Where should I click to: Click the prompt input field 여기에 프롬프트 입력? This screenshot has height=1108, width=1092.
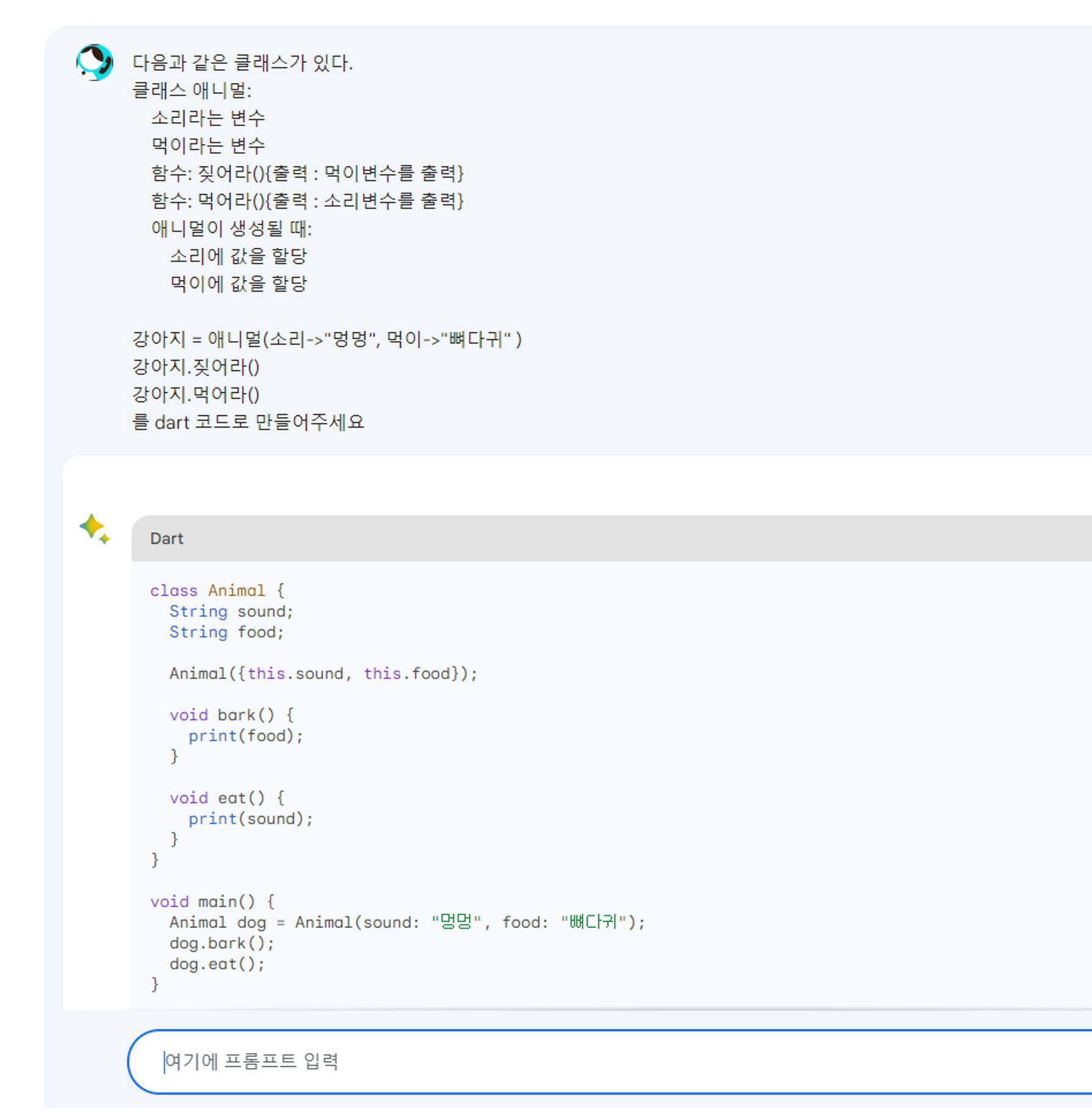click(x=610, y=1062)
